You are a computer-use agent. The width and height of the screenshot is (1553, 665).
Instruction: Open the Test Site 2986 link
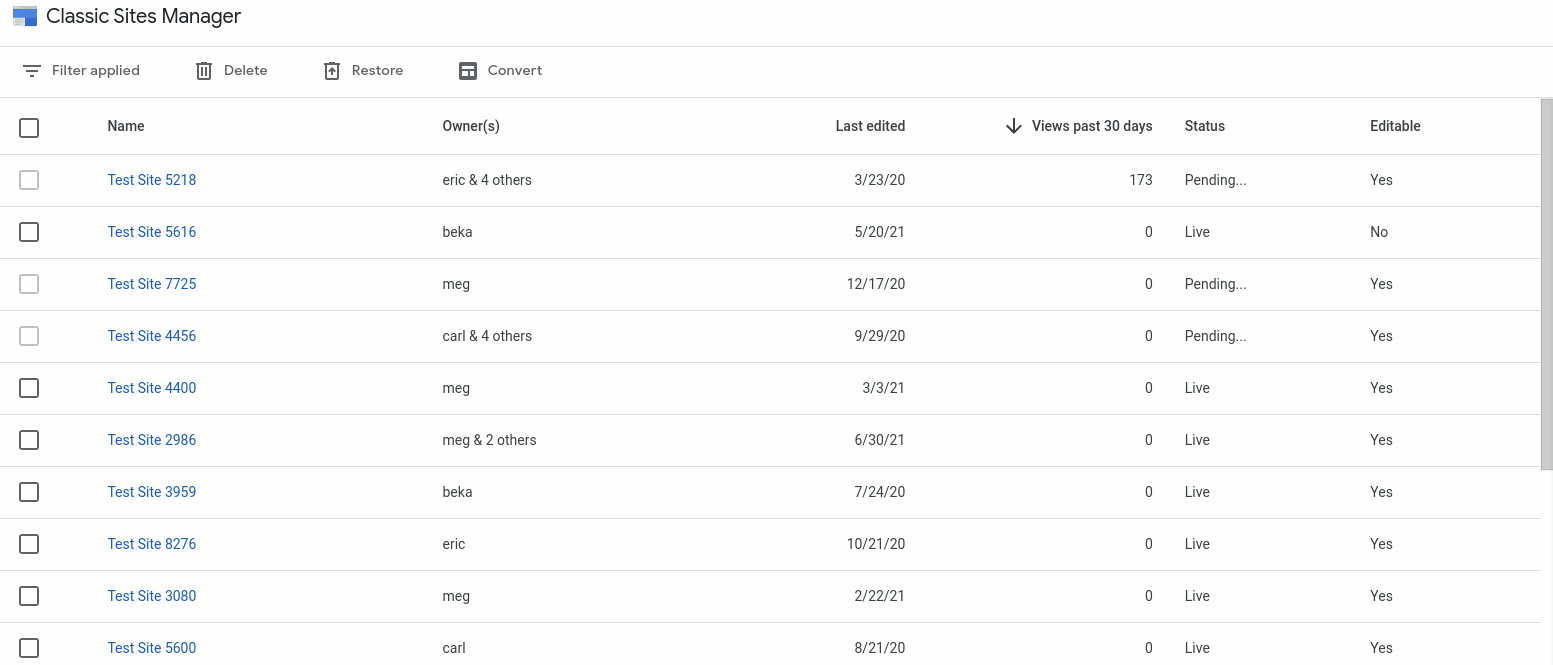point(152,440)
